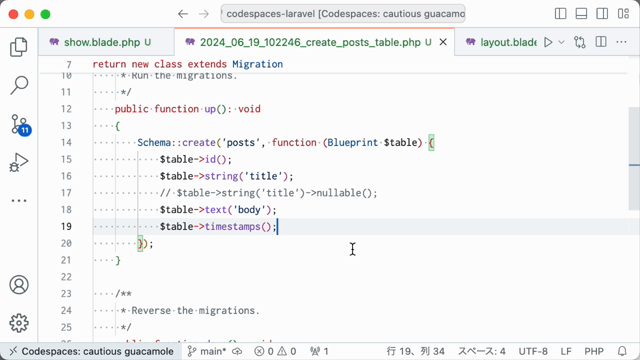Expand the run options dropdown chevron
640x360 pixels.
pyautogui.click(x=561, y=42)
